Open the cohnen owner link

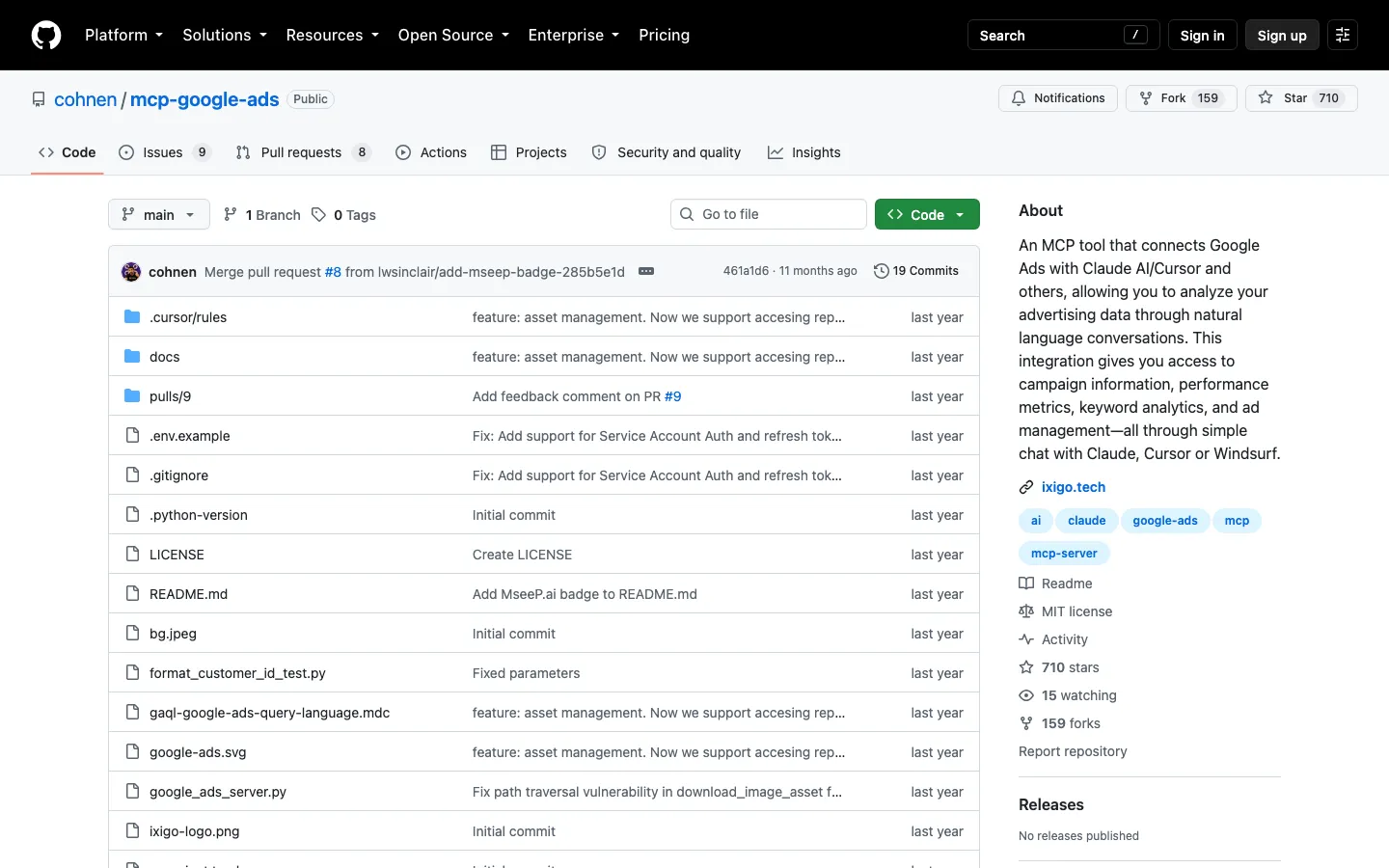(x=85, y=99)
